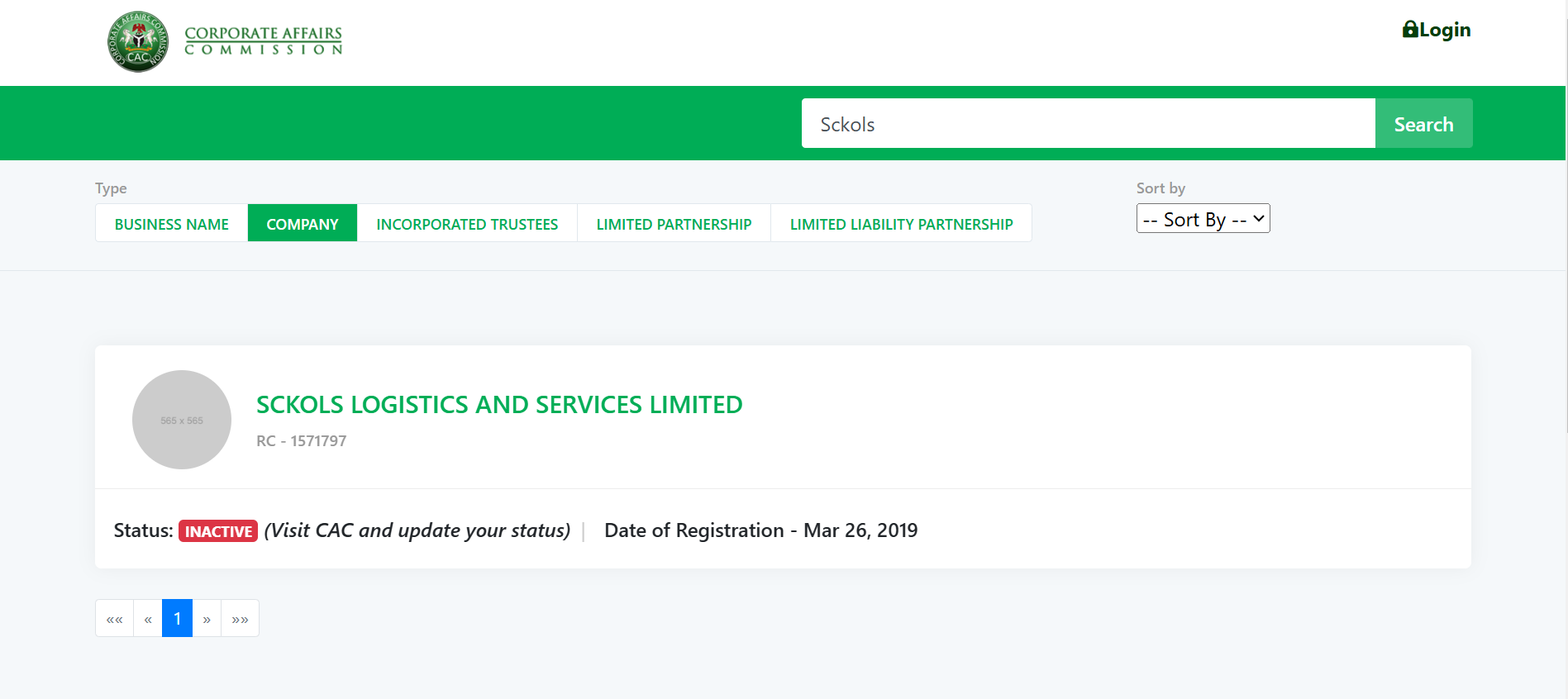Click the last-page pagination arrows
The width and height of the screenshot is (1568, 699).
pyautogui.click(x=240, y=618)
